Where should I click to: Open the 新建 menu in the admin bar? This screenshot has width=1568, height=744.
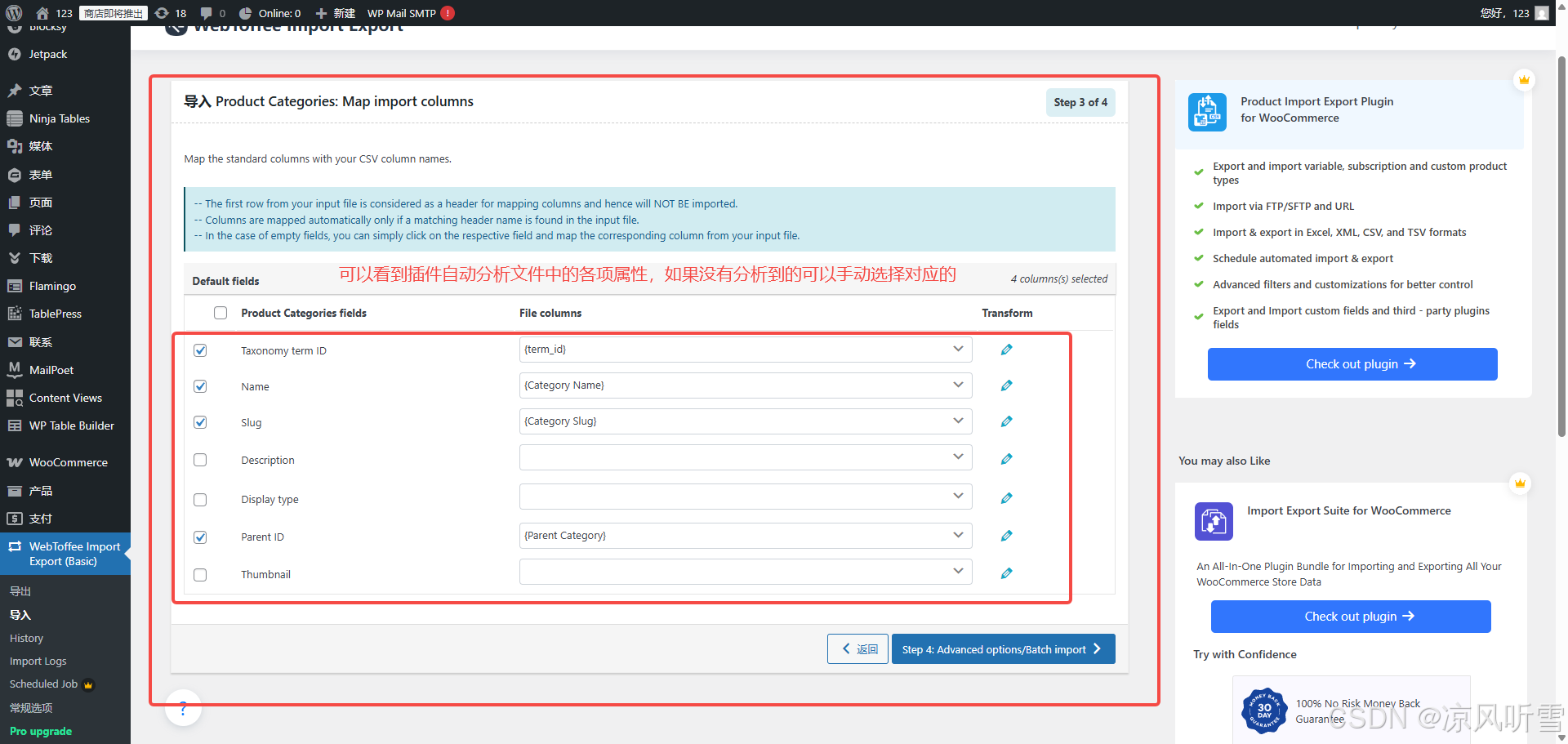coord(335,13)
